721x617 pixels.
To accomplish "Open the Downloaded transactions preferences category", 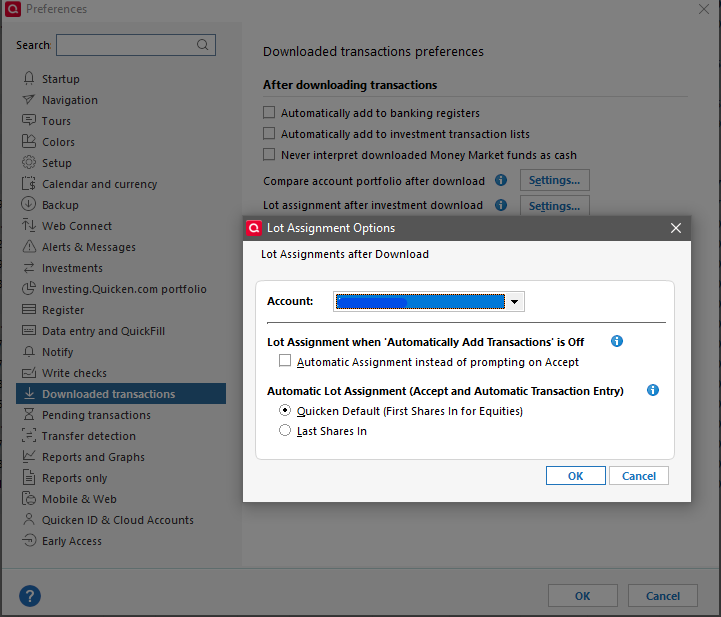I will tap(121, 394).
